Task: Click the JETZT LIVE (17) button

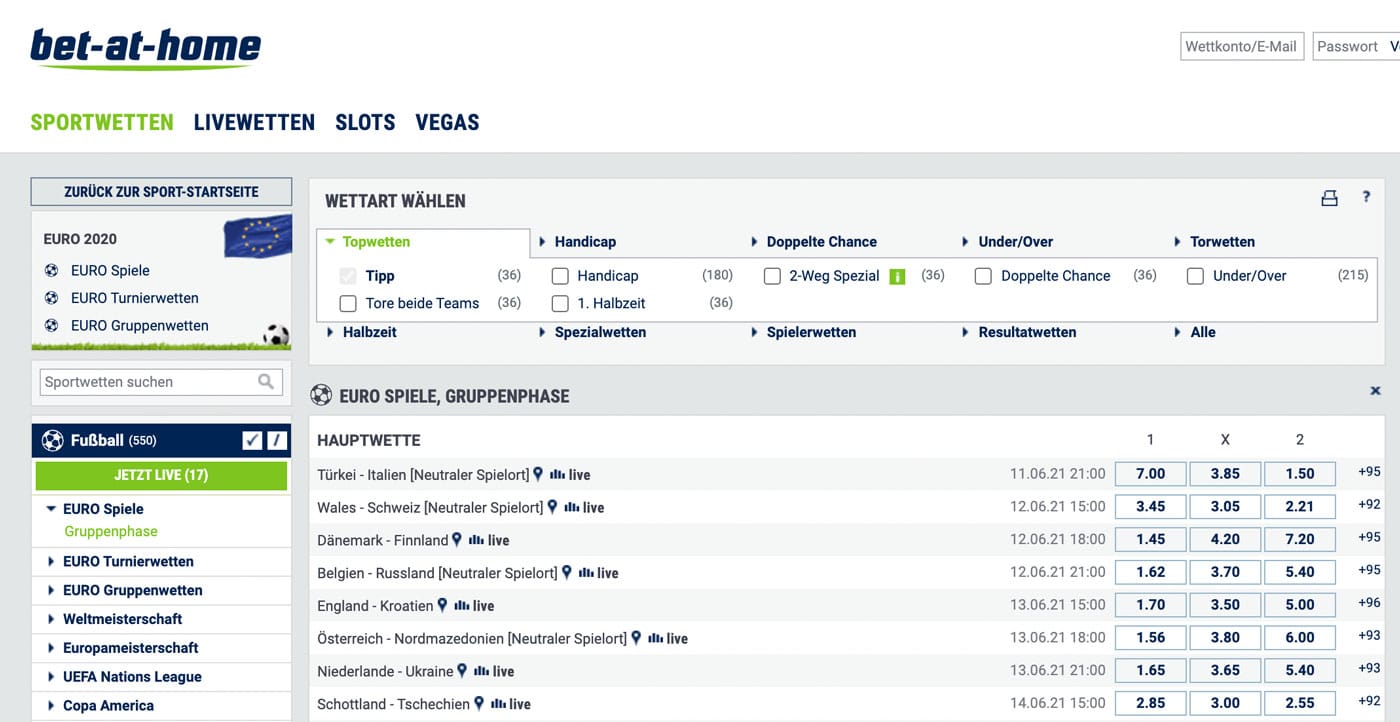Action: pos(161,475)
